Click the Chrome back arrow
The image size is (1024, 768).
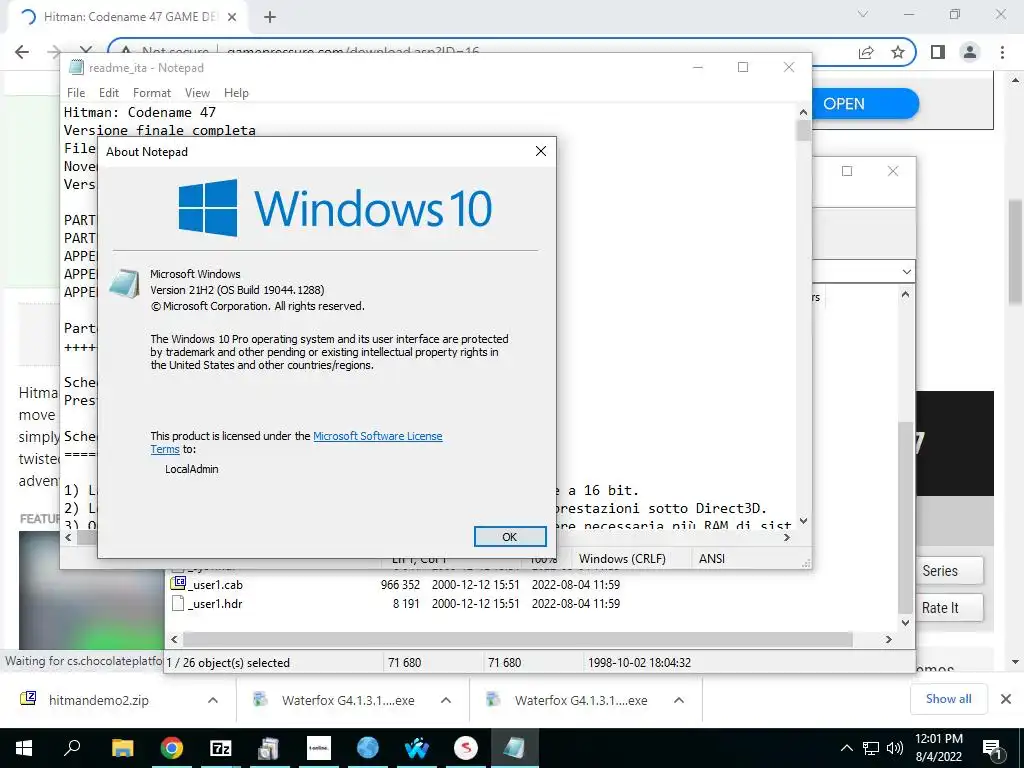click(x=22, y=52)
